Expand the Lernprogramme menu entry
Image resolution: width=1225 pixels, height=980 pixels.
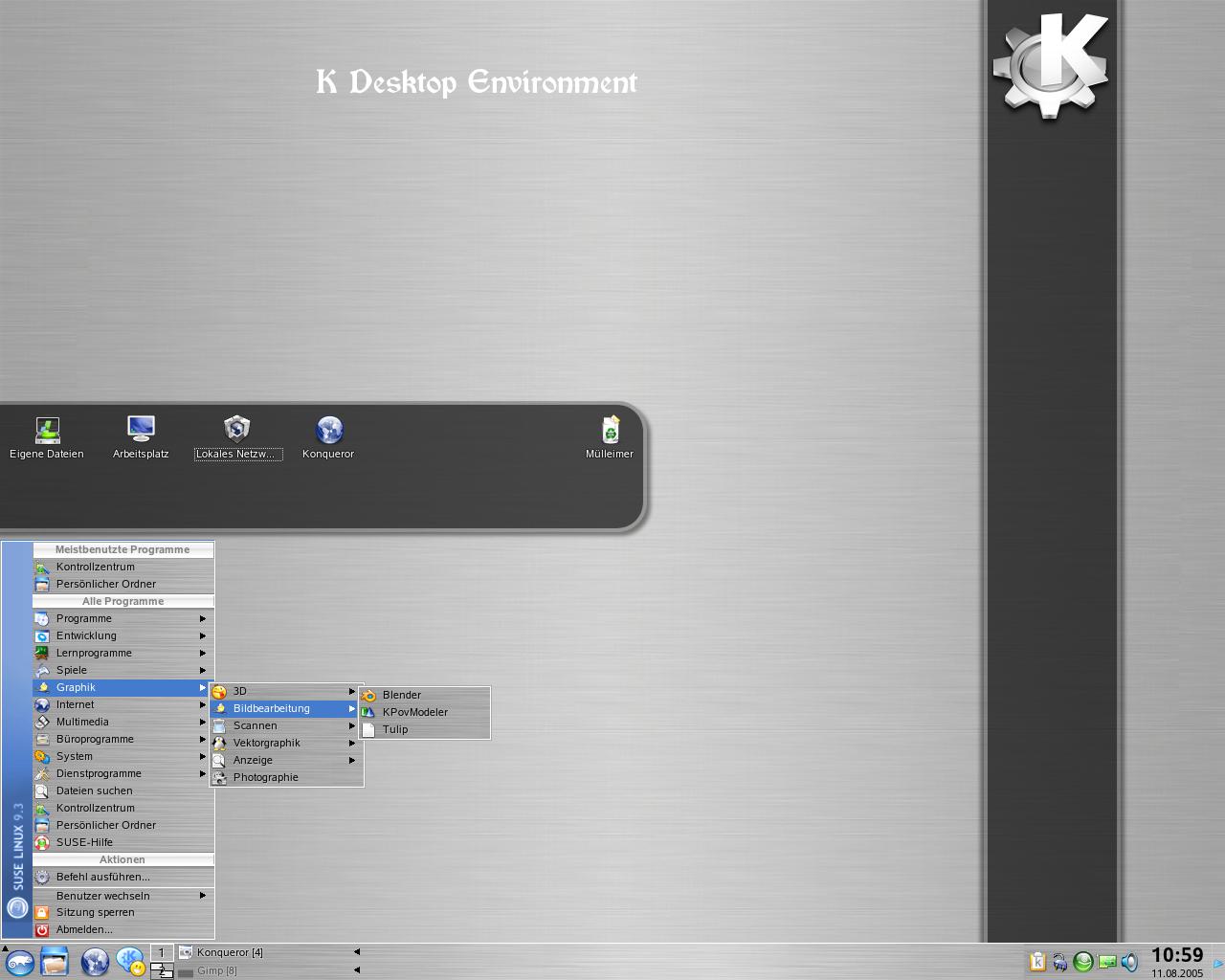click(x=122, y=653)
